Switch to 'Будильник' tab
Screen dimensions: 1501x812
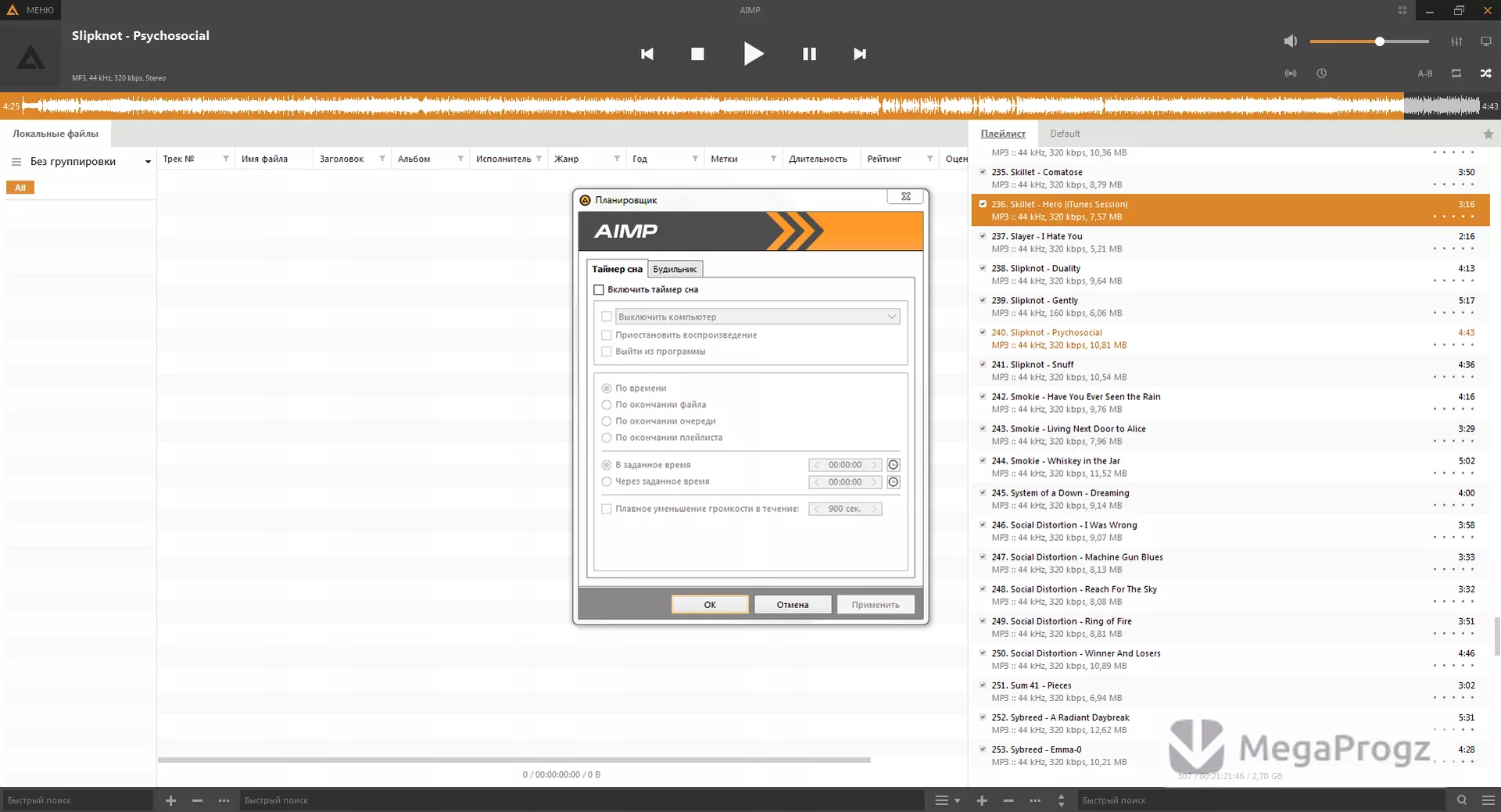coord(675,270)
